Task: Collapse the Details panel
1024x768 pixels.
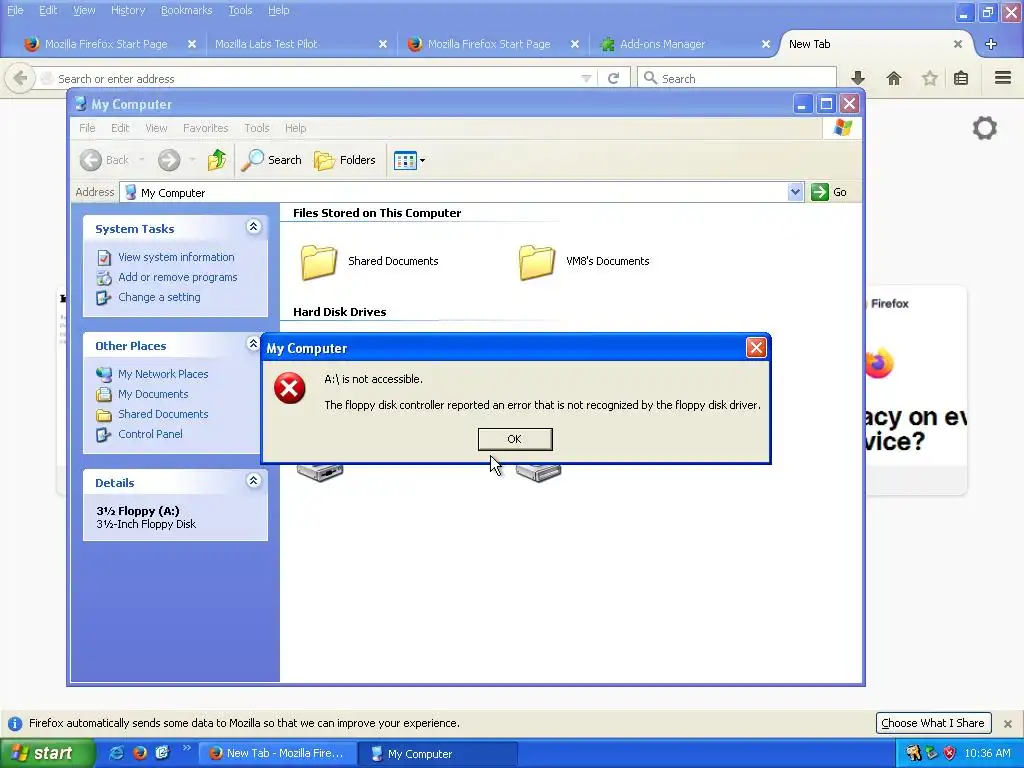Action: pyautogui.click(x=253, y=481)
